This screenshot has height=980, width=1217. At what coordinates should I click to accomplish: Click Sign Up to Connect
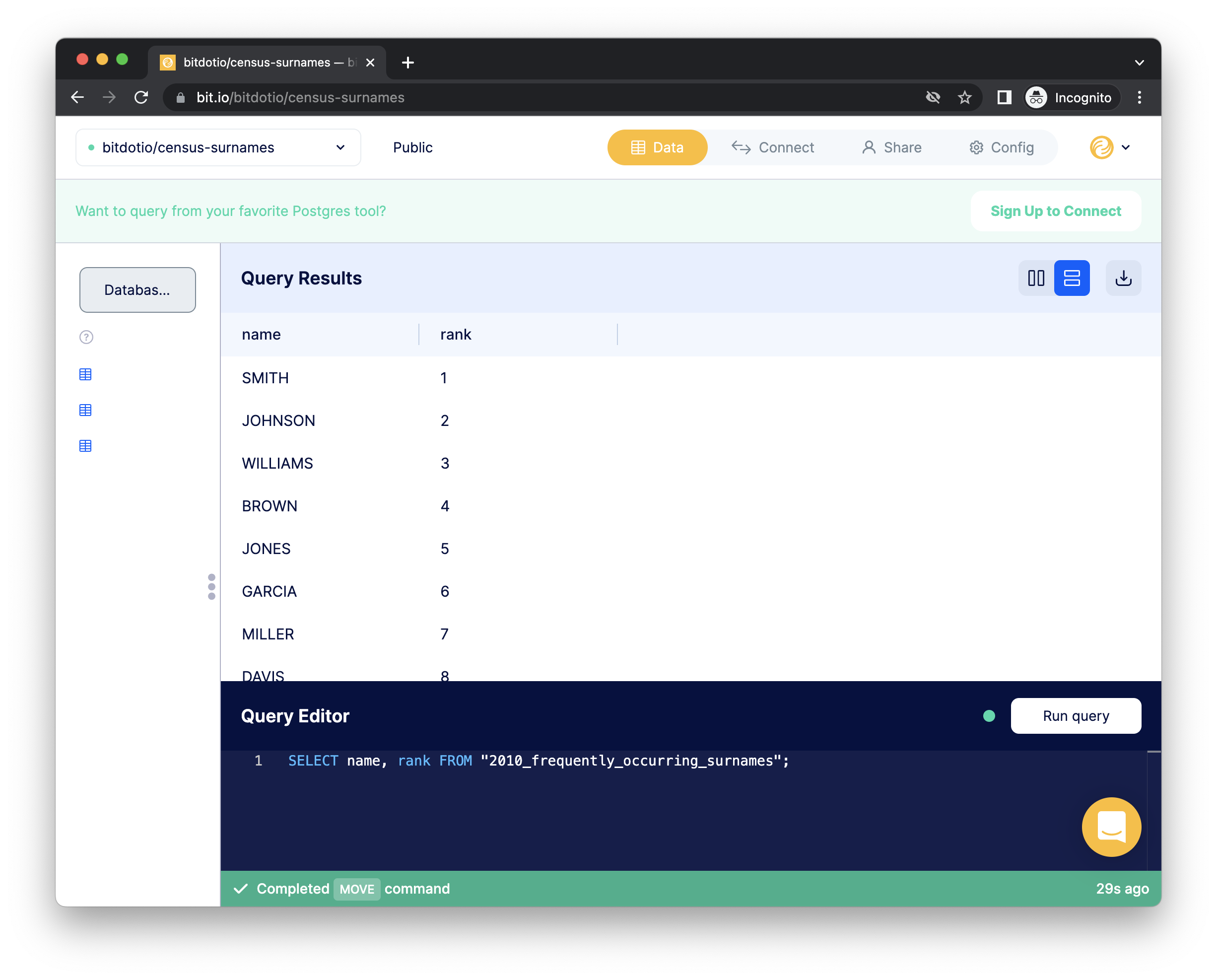click(x=1056, y=211)
